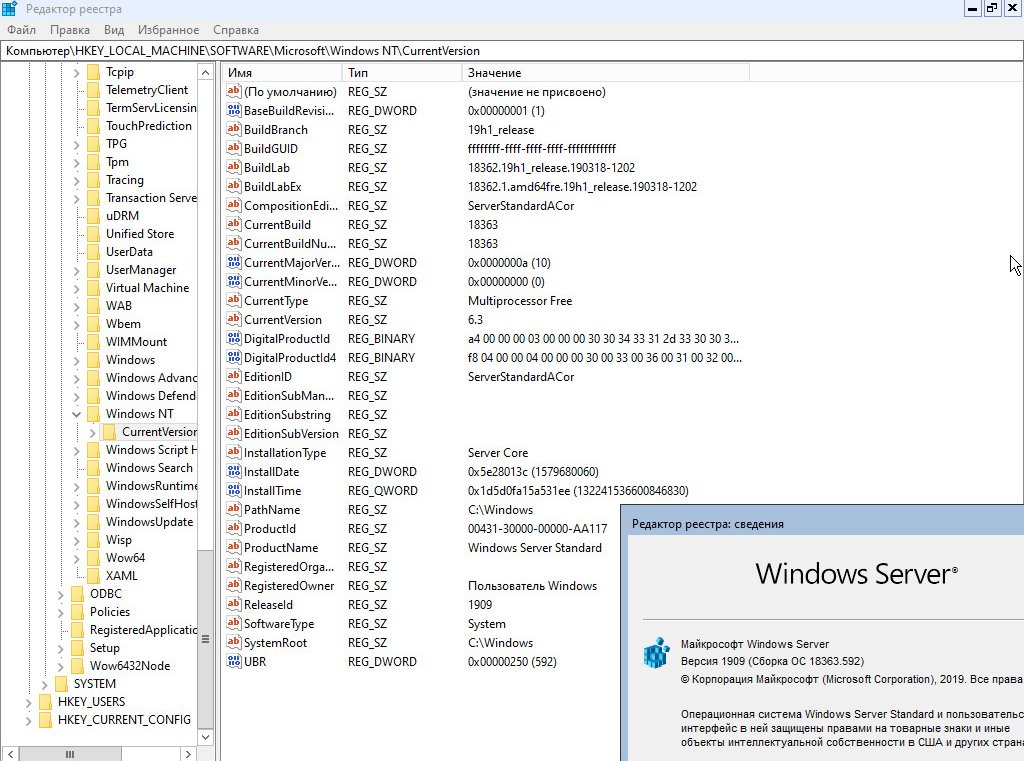Open the Правка menu
Image resolution: width=1024 pixels, height=761 pixels.
click(70, 30)
